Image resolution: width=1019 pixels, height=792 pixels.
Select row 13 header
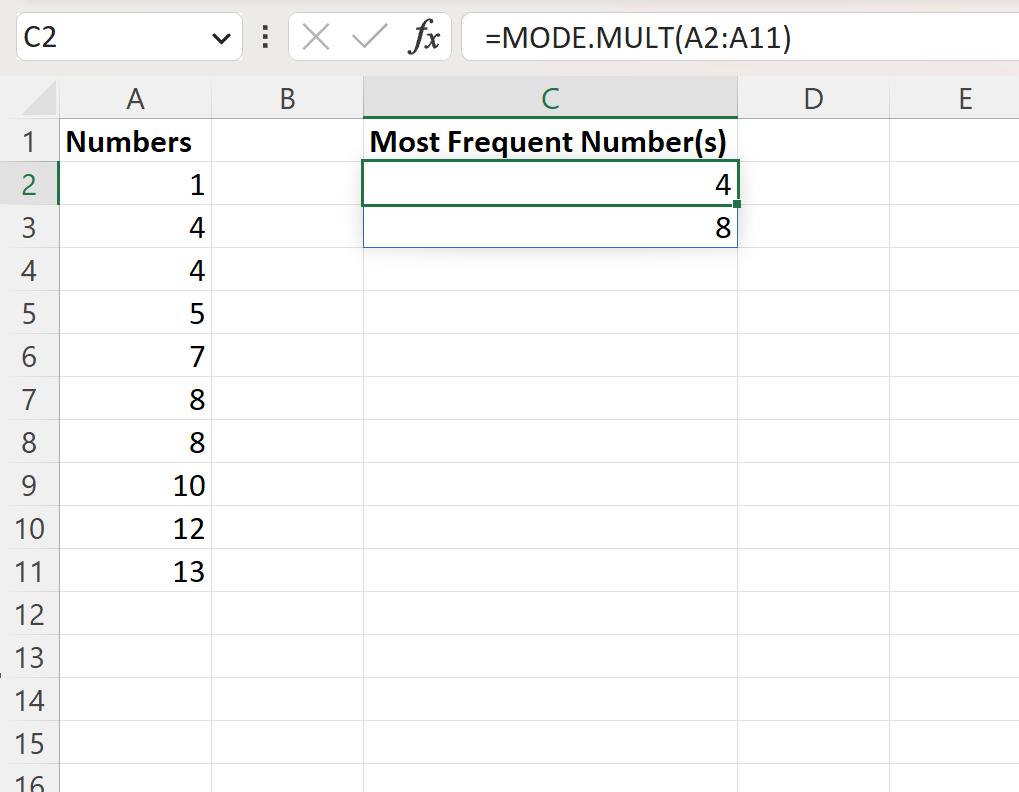click(29, 658)
